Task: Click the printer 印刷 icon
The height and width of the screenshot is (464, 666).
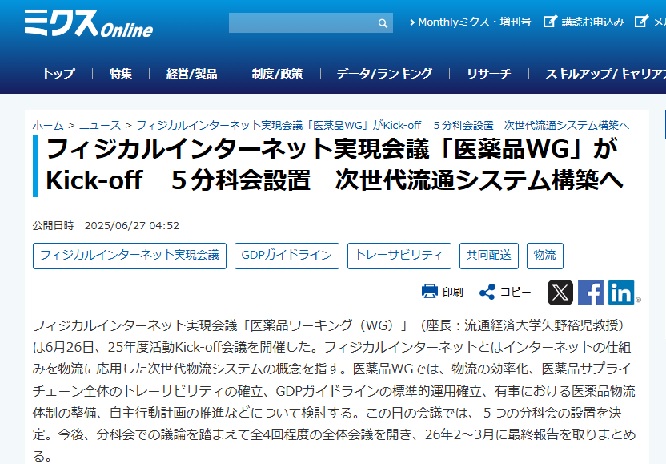Action: [x=430, y=292]
